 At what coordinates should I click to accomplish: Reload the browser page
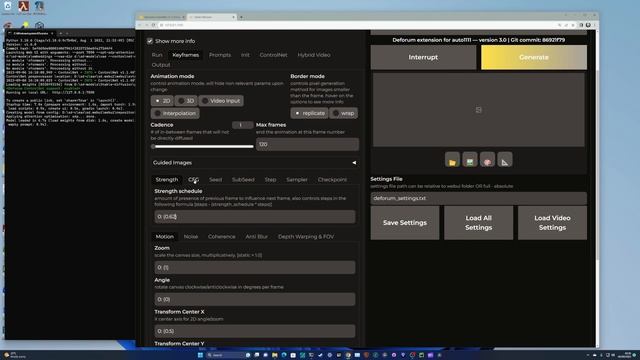click(154, 25)
